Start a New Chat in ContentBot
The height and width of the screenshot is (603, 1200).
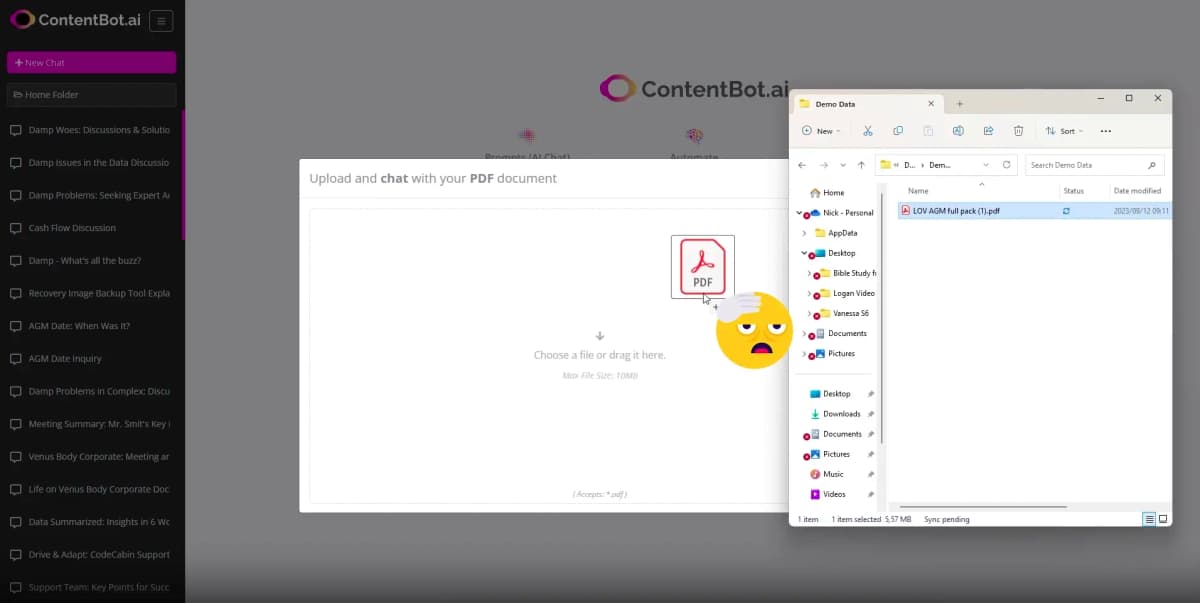click(91, 62)
